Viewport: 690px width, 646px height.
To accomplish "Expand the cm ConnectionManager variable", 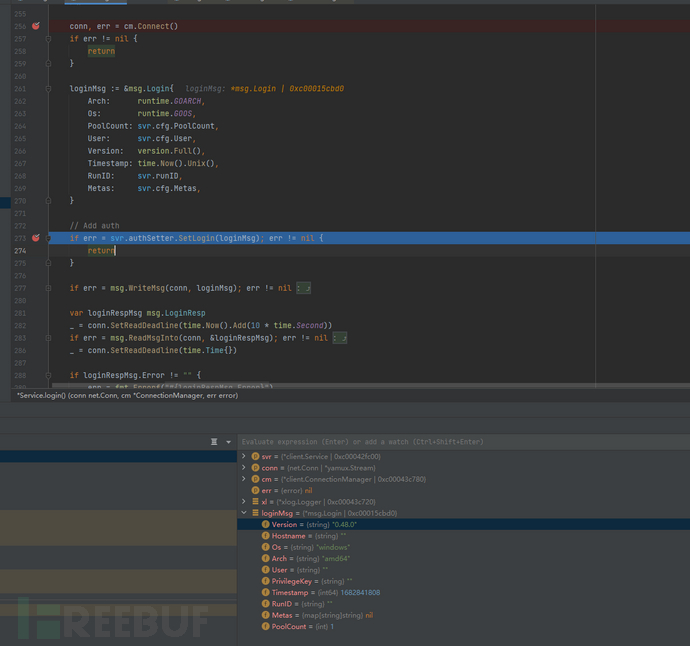I will 244,479.
